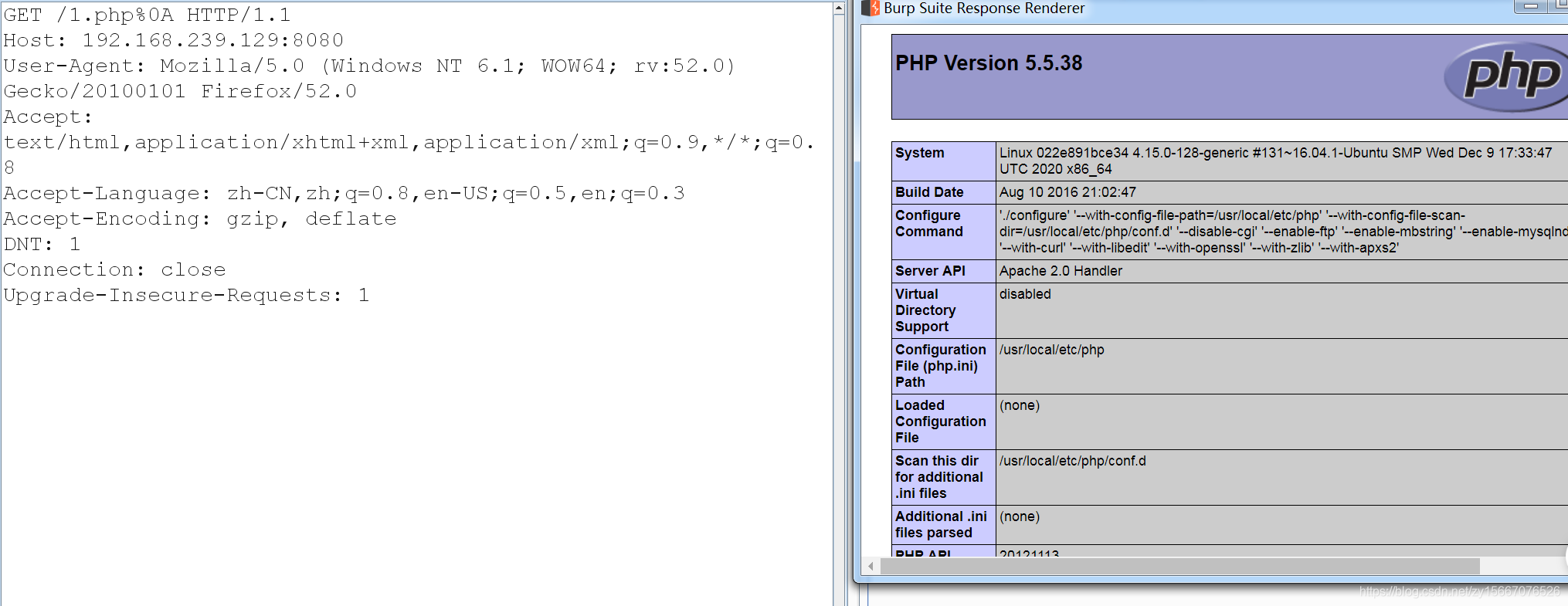
Task: Click the Aug 10 2016 21:02:47 value
Action: tap(1067, 192)
